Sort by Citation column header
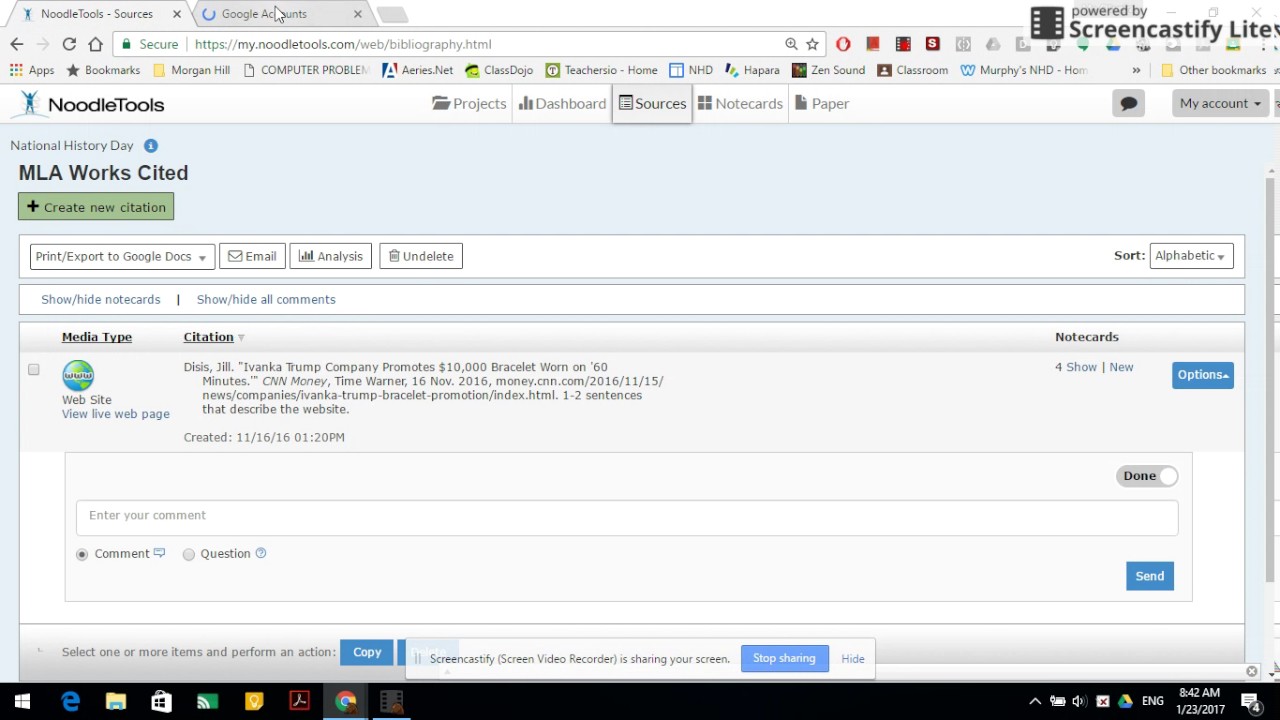Screen dimensions: 1280x720 [208, 337]
